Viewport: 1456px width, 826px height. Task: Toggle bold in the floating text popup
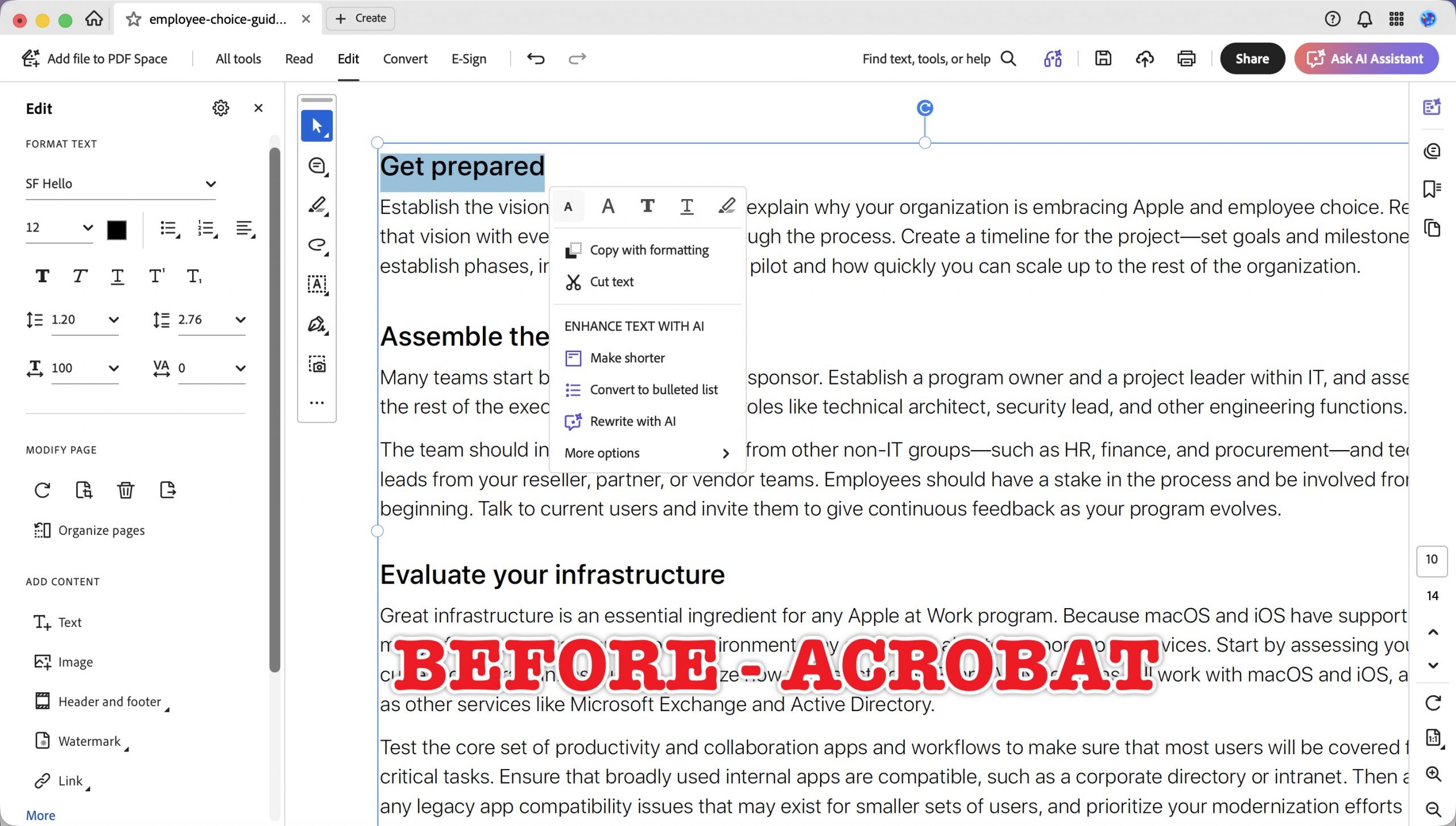pos(647,206)
